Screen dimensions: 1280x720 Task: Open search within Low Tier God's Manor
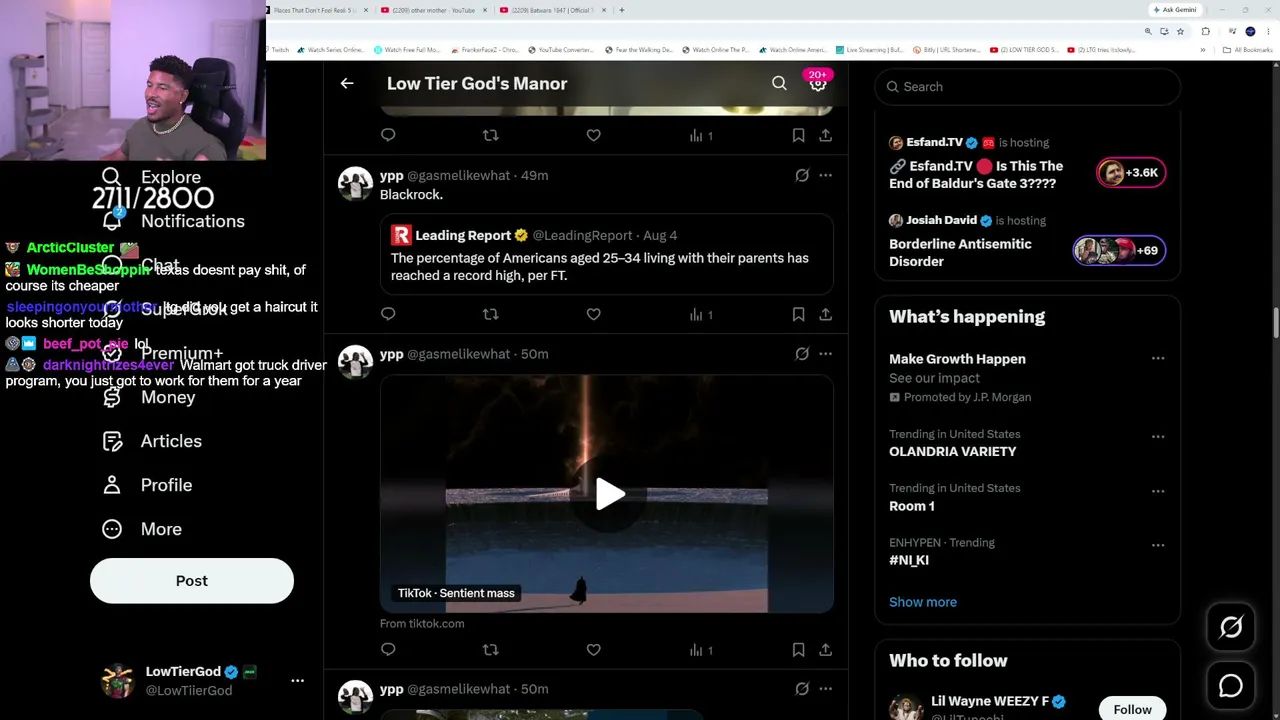[779, 84]
